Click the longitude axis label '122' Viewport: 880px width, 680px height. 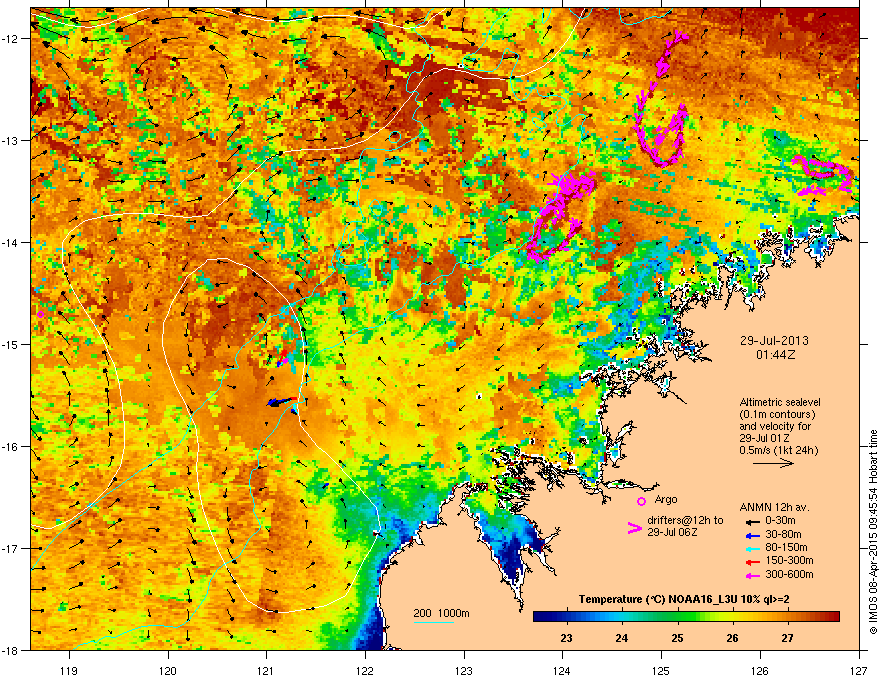click(x=365, y=670)
